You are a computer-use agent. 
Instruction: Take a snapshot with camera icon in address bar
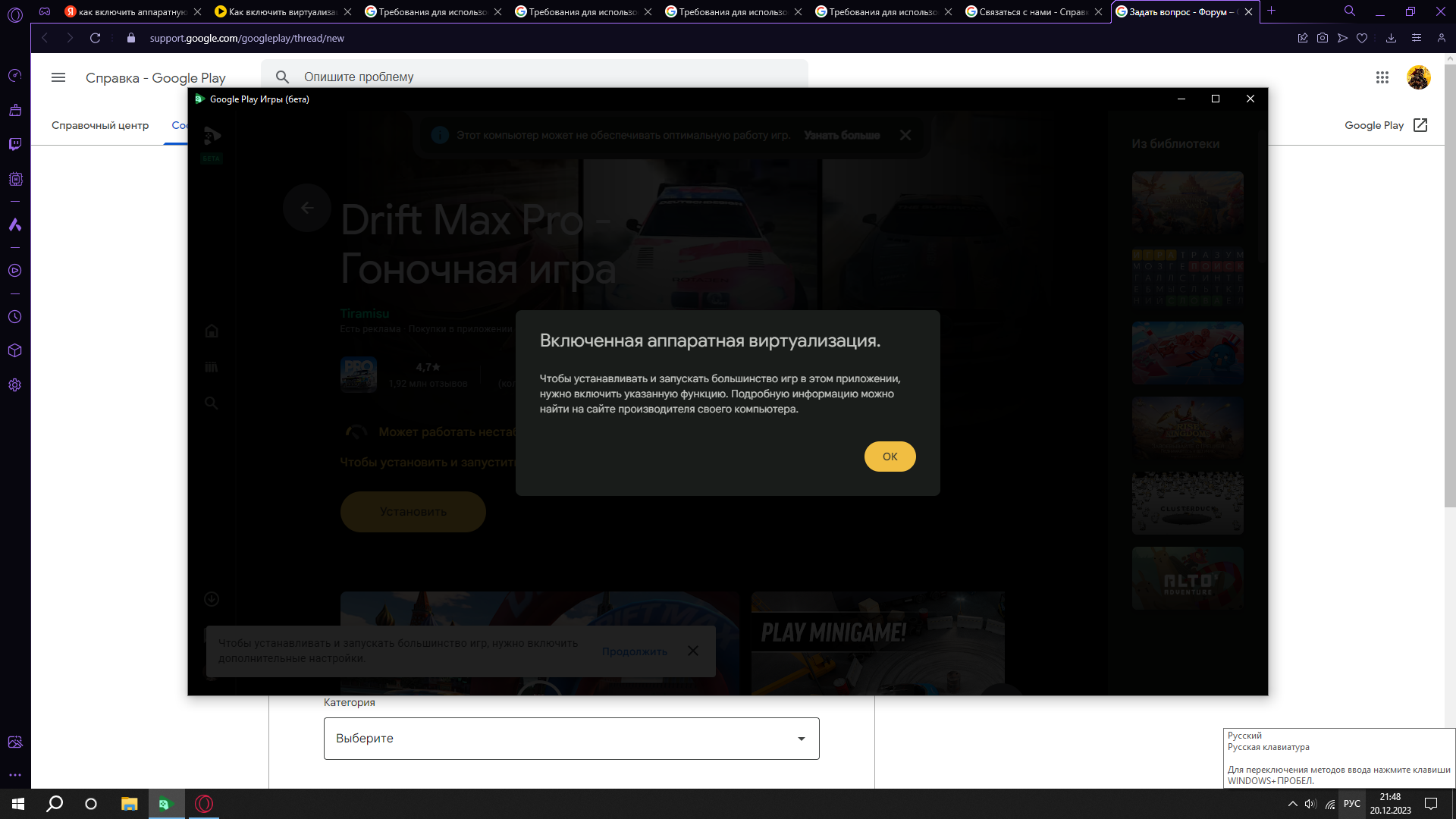pyautogui.click(x=1323, y=38)
